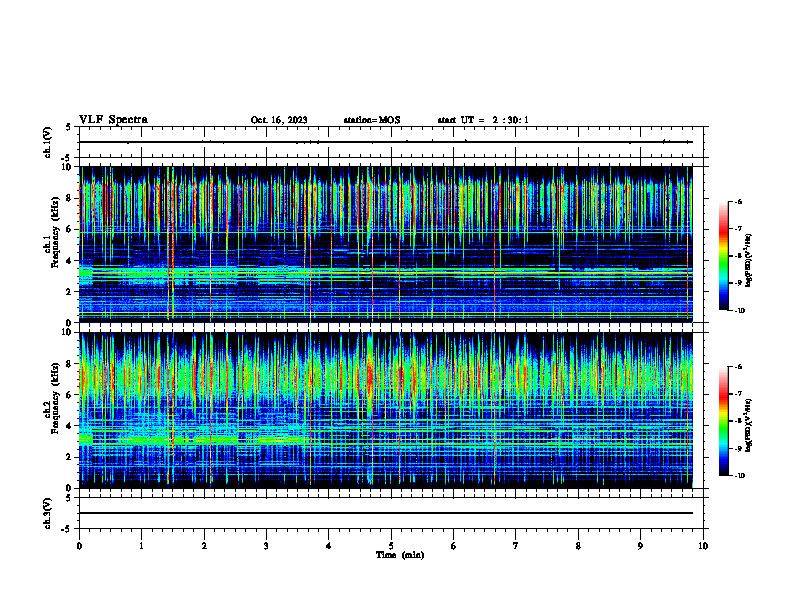Select the ch.1 "Frequency (kHz)" axis label
This screenshot has width=792, height=612.
coord(55,232)
